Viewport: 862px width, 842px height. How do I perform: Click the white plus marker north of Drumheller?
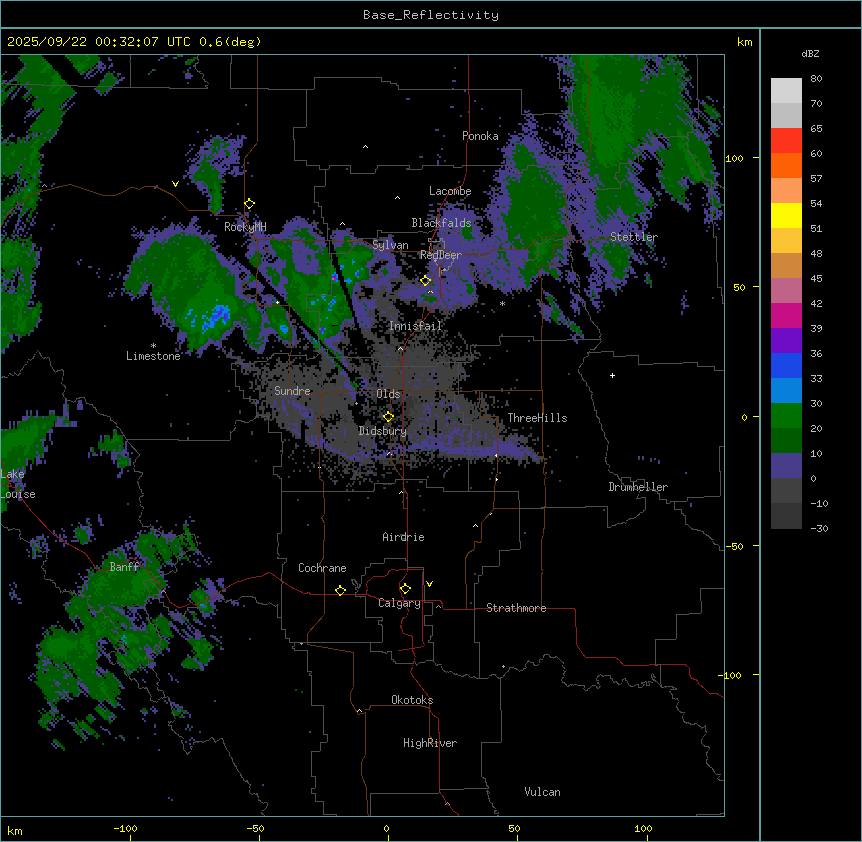613,375
